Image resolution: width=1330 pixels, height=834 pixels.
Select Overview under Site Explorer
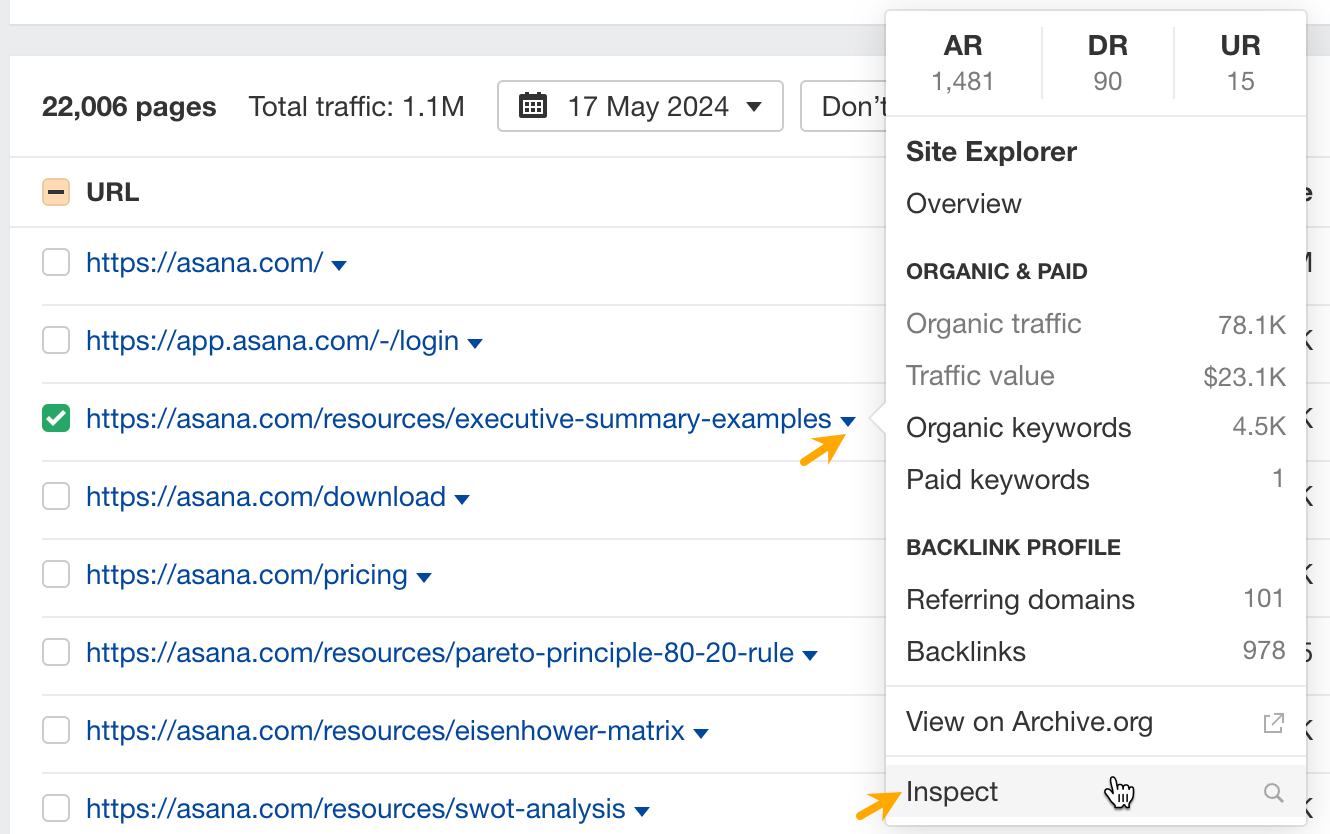[x=963, y=203]
